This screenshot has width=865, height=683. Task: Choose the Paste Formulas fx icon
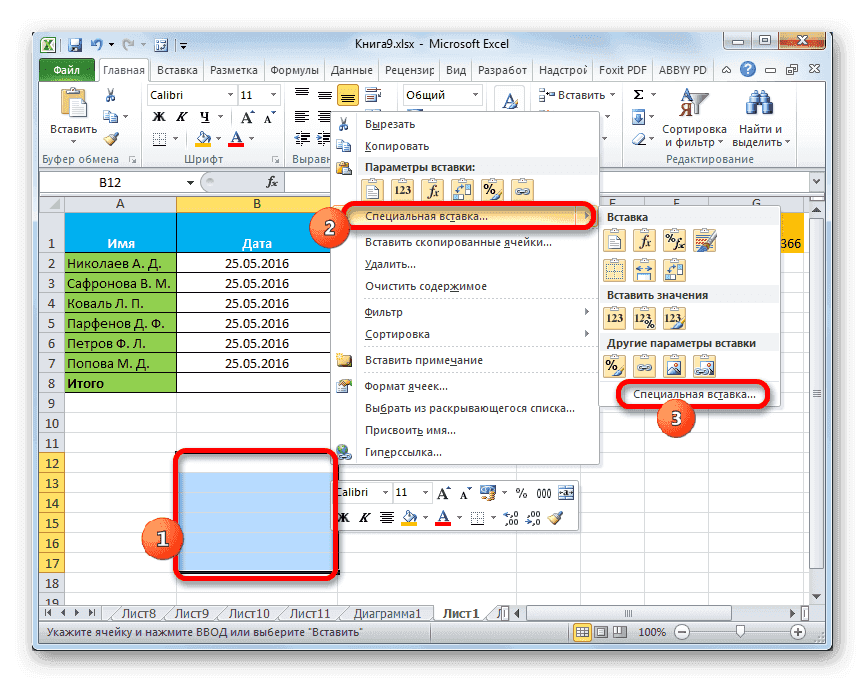(x=646, y=240)
